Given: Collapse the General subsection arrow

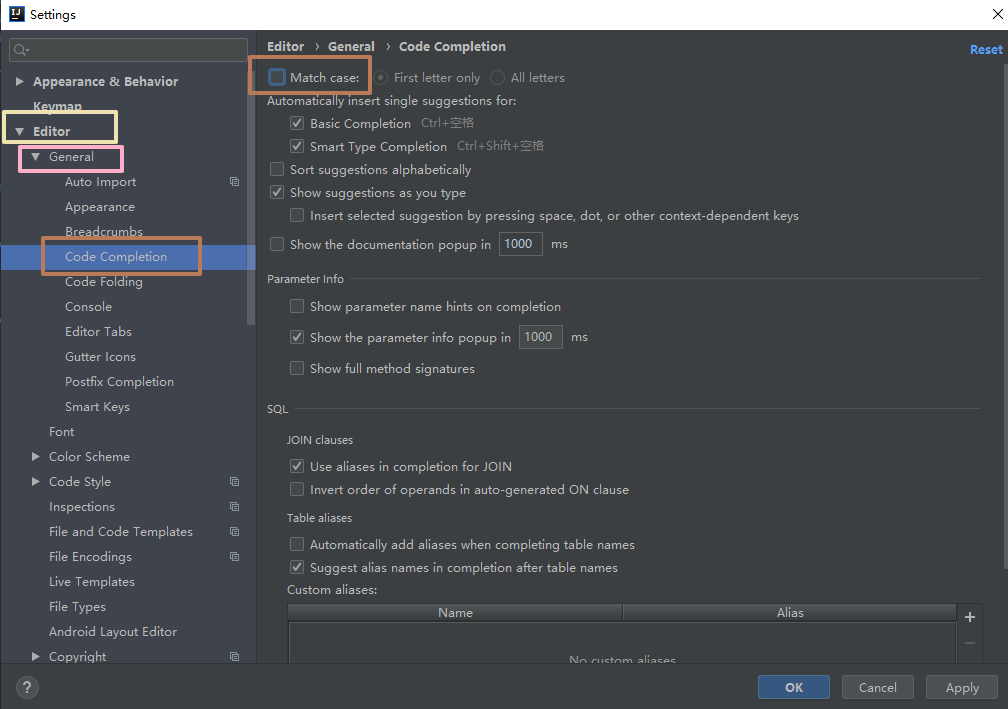Looking at the screenshot, I should (35, 156).
